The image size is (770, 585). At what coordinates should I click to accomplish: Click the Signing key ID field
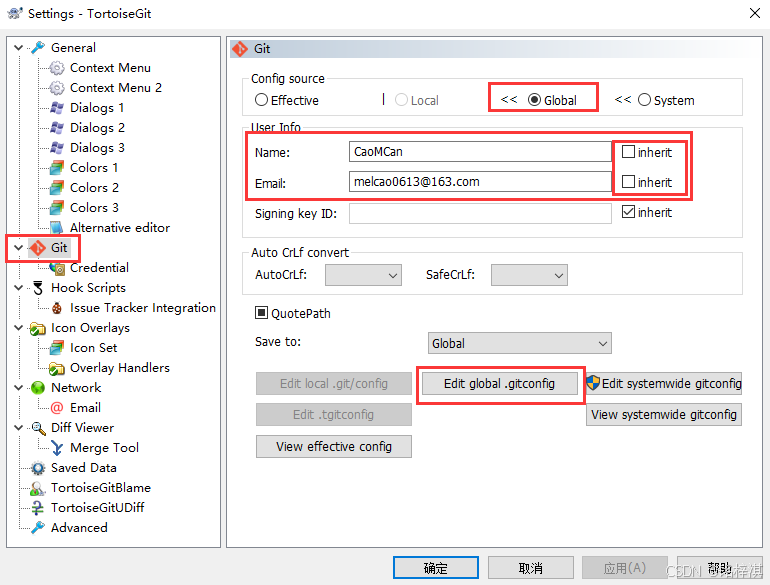480,214
